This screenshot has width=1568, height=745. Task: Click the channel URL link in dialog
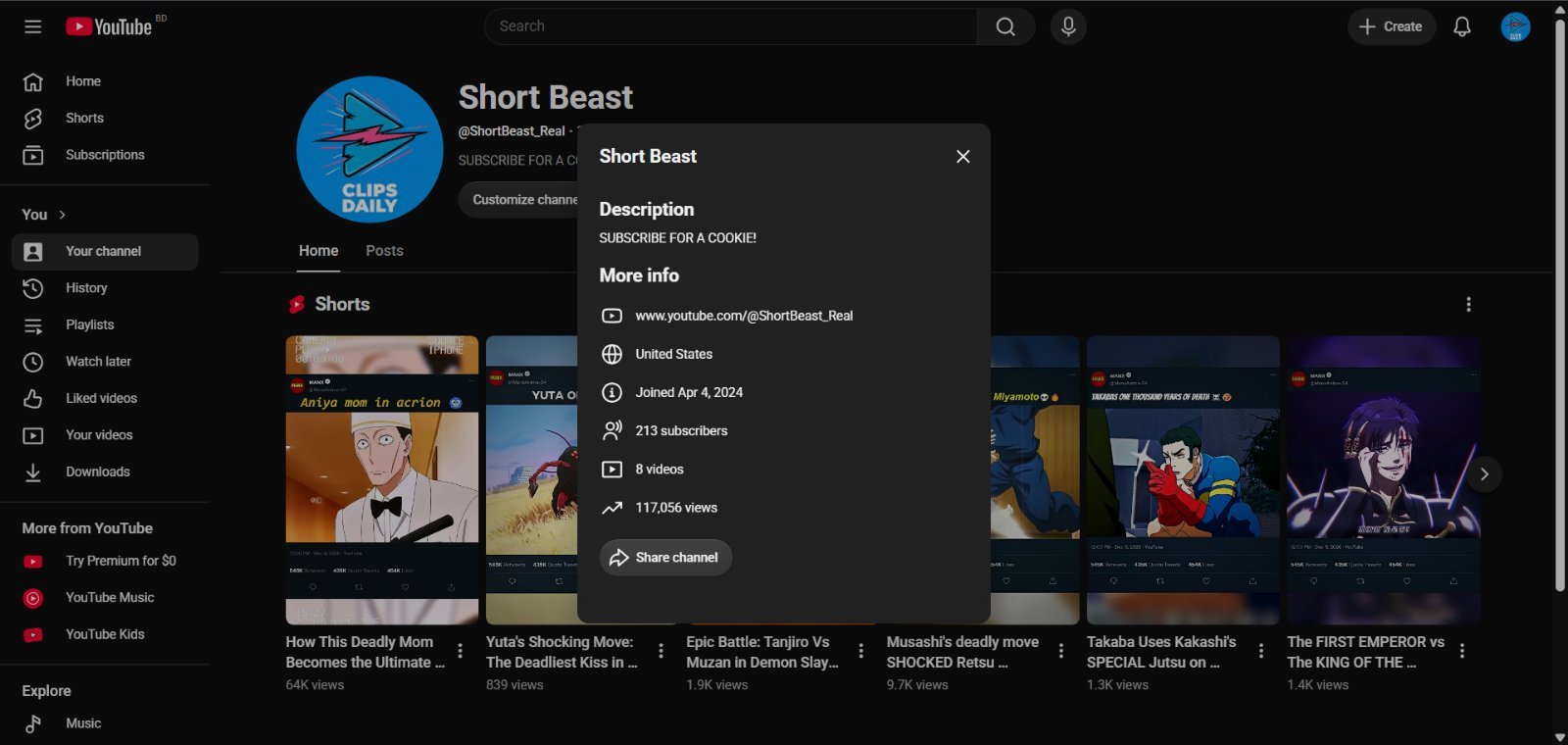point(744,316)
